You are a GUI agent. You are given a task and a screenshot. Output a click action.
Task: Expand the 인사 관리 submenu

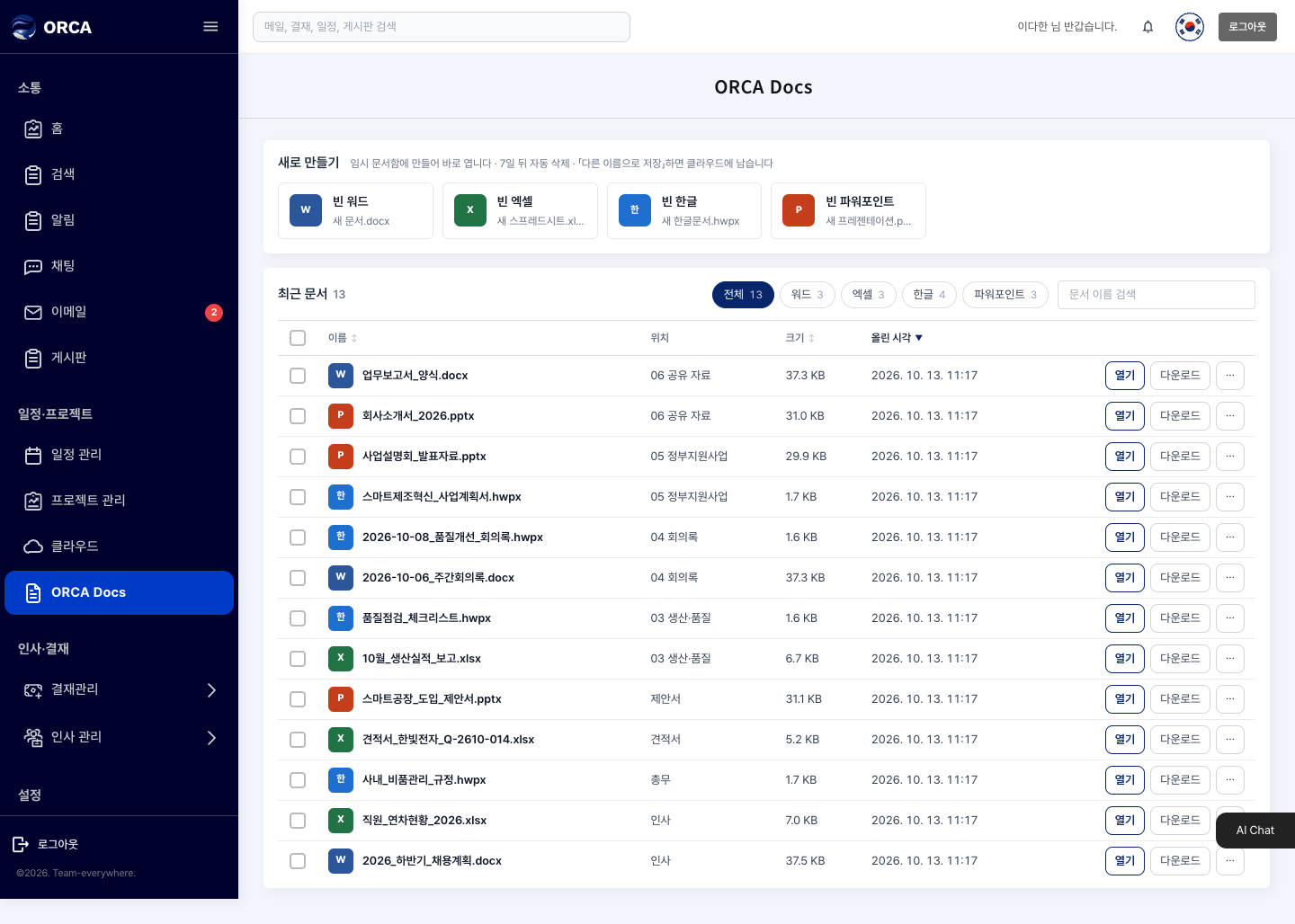(x=211, y=738)
